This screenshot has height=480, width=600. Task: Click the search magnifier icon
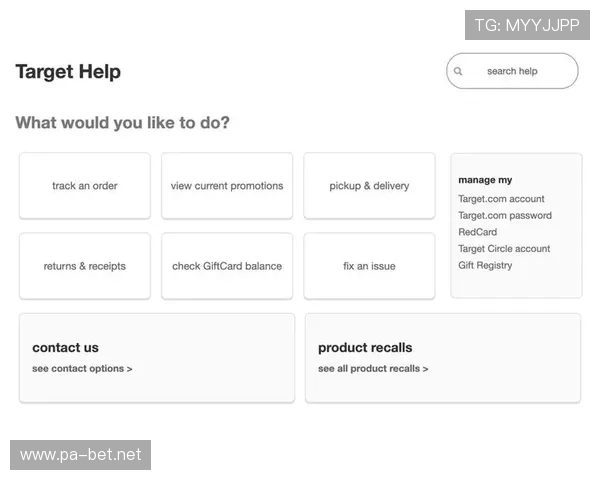pyautogui.click(x=458, y=72)
